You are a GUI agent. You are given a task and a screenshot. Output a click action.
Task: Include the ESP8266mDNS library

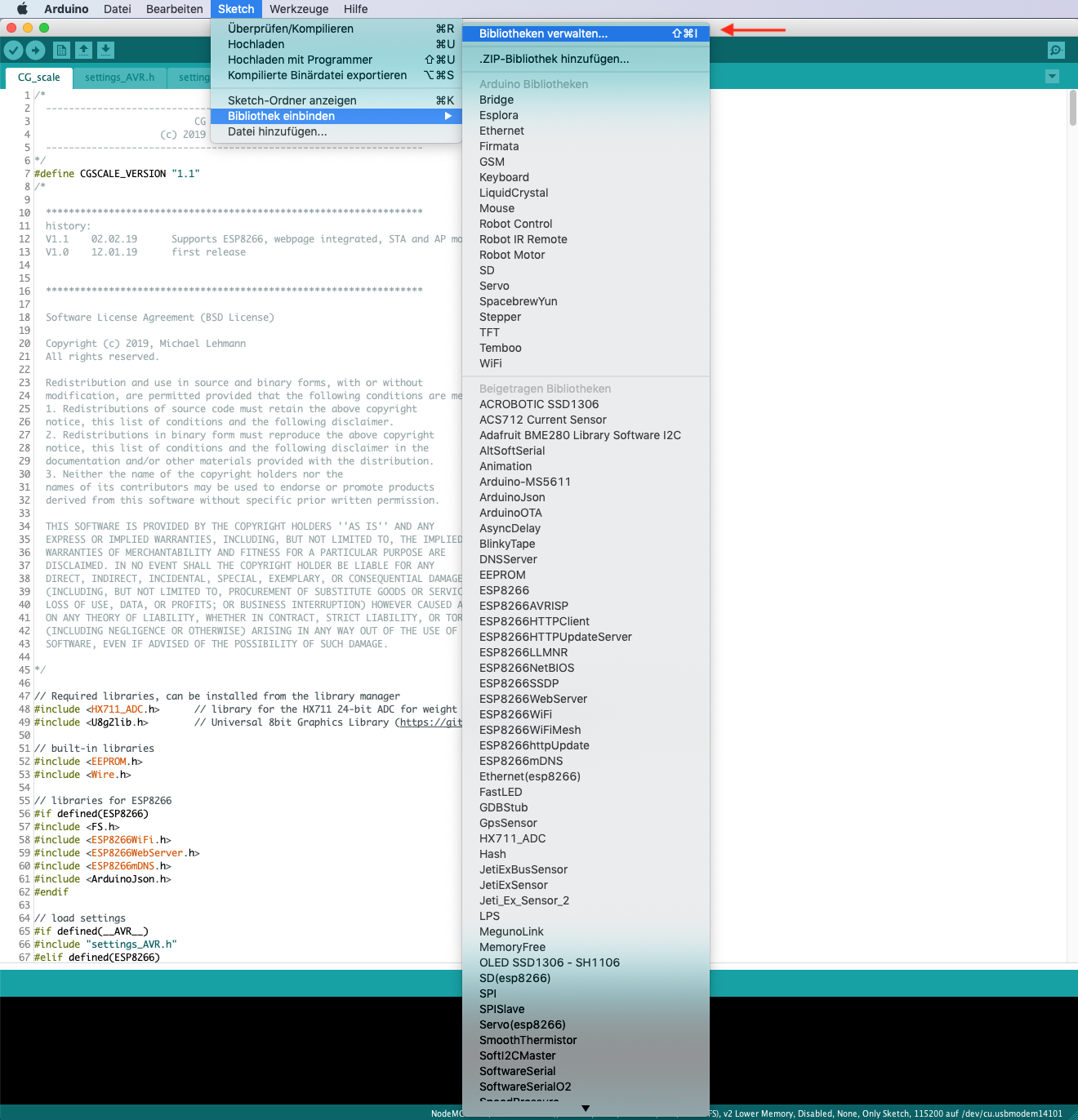(x=586, y=761)
